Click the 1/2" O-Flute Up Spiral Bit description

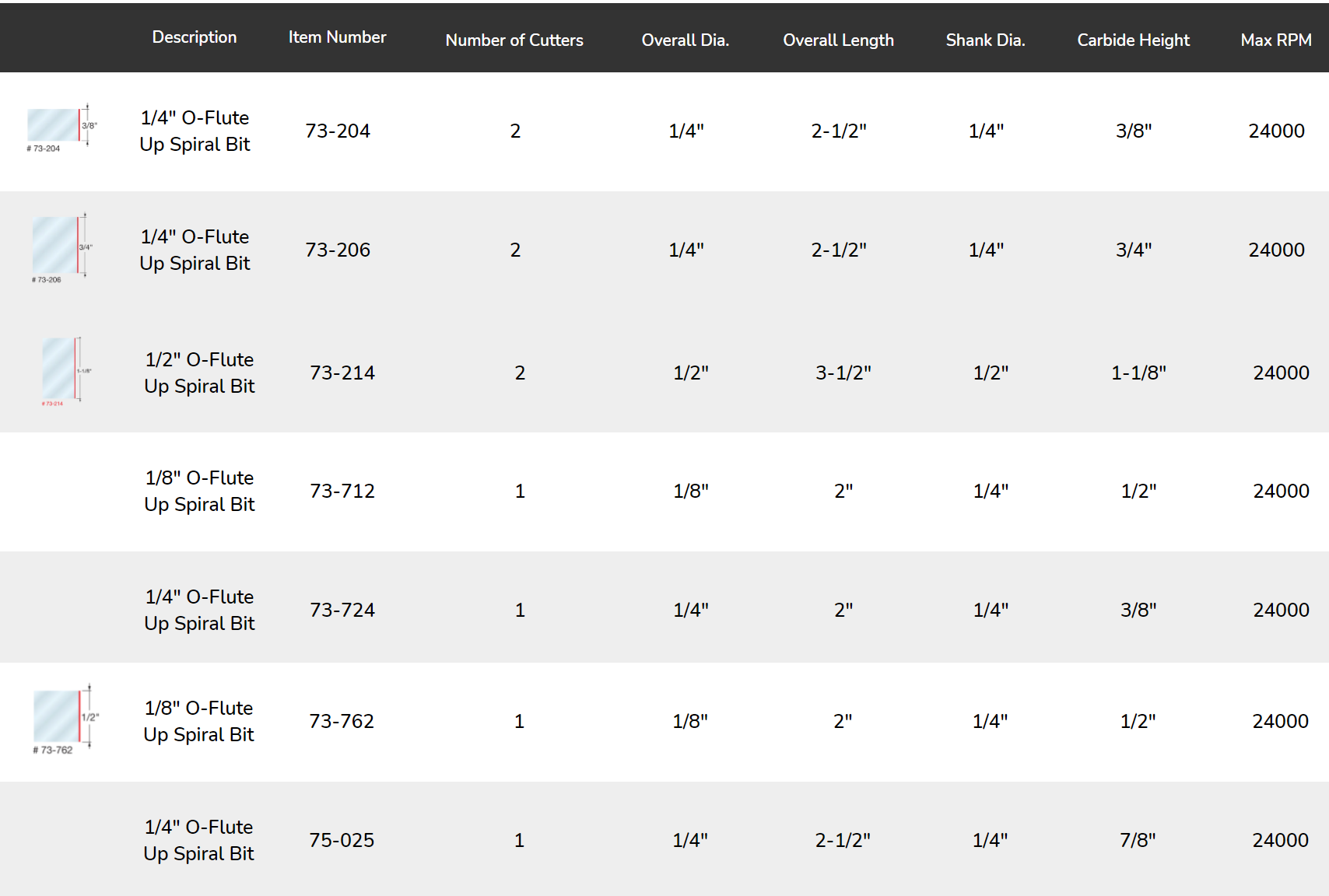199,373
